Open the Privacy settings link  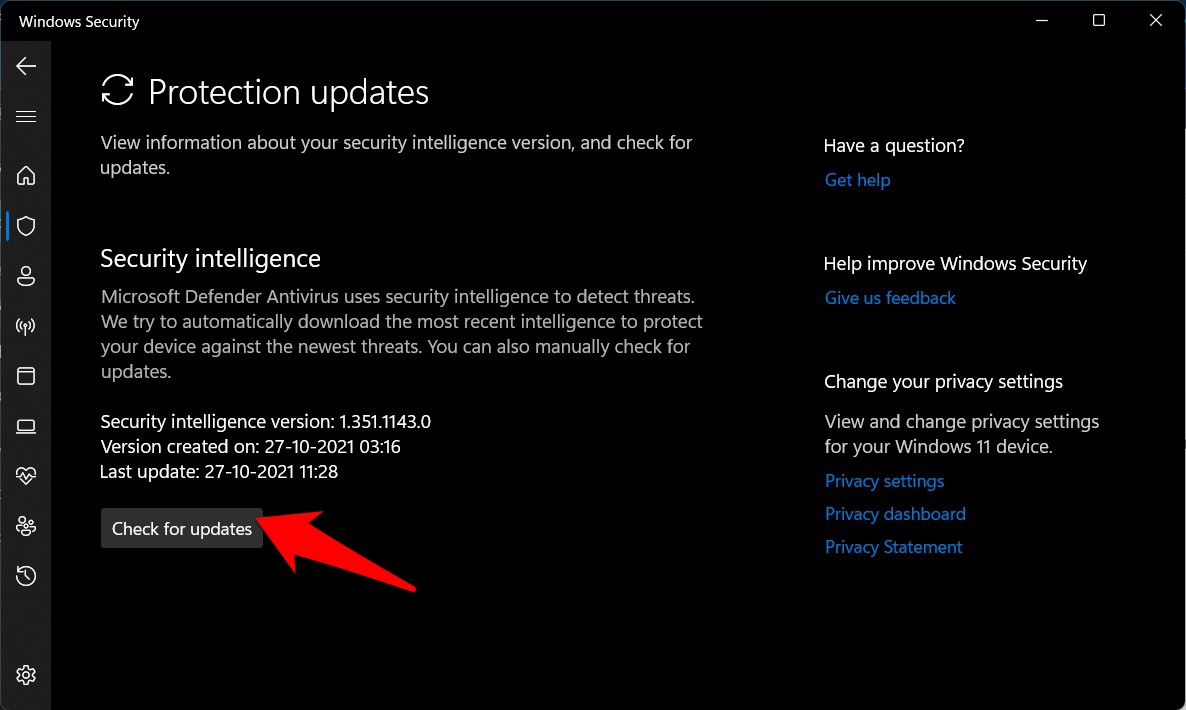884,481
